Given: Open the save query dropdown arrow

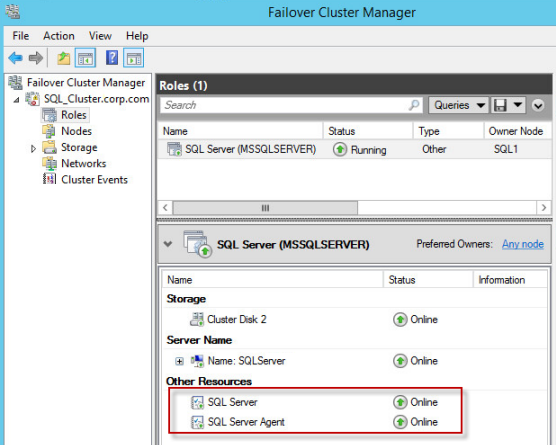Looking at the screenshot, I should [518, 105].
